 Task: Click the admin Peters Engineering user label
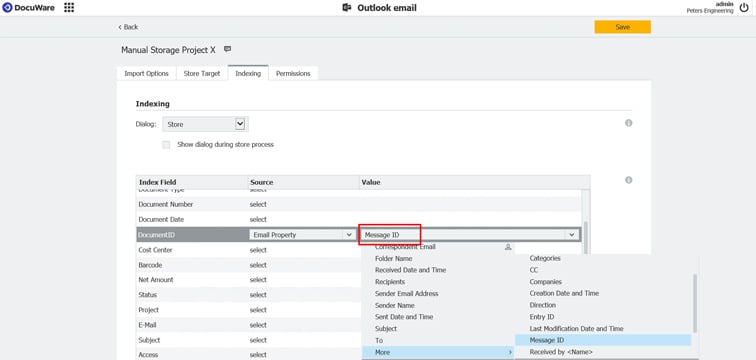[x=710, y=7]
